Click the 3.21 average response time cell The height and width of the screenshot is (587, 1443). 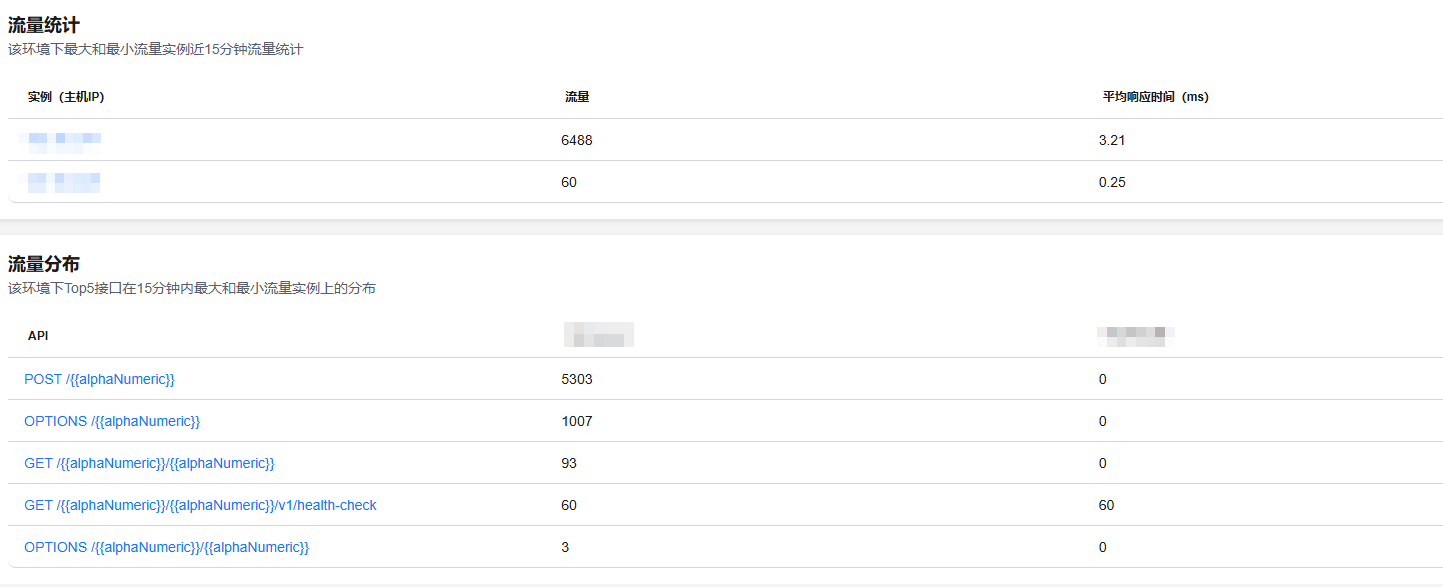(x=1112, y=141)
